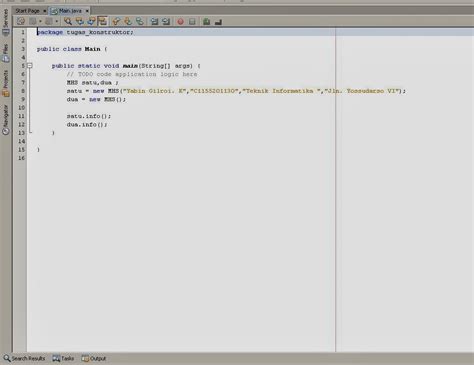Open the Files side panel
This screenshot has height=365, width=474.
click(x=5, y=53)
